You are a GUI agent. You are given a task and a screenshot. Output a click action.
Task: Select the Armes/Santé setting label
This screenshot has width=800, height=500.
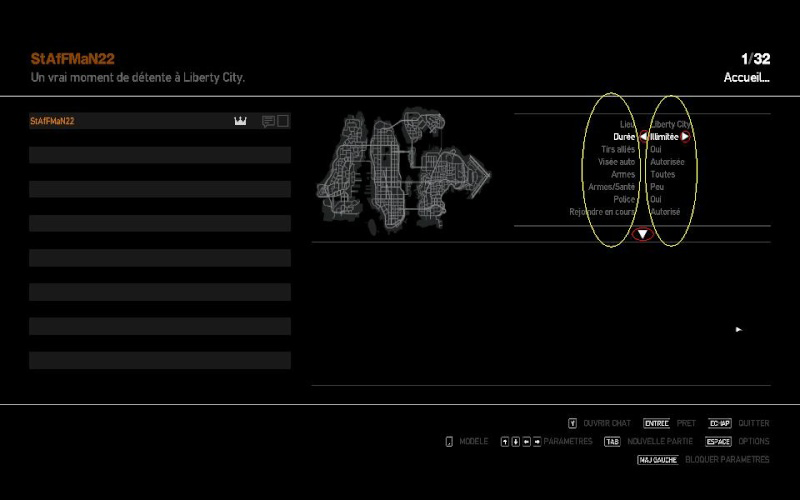pyautogui.click(x=611, y=187)
